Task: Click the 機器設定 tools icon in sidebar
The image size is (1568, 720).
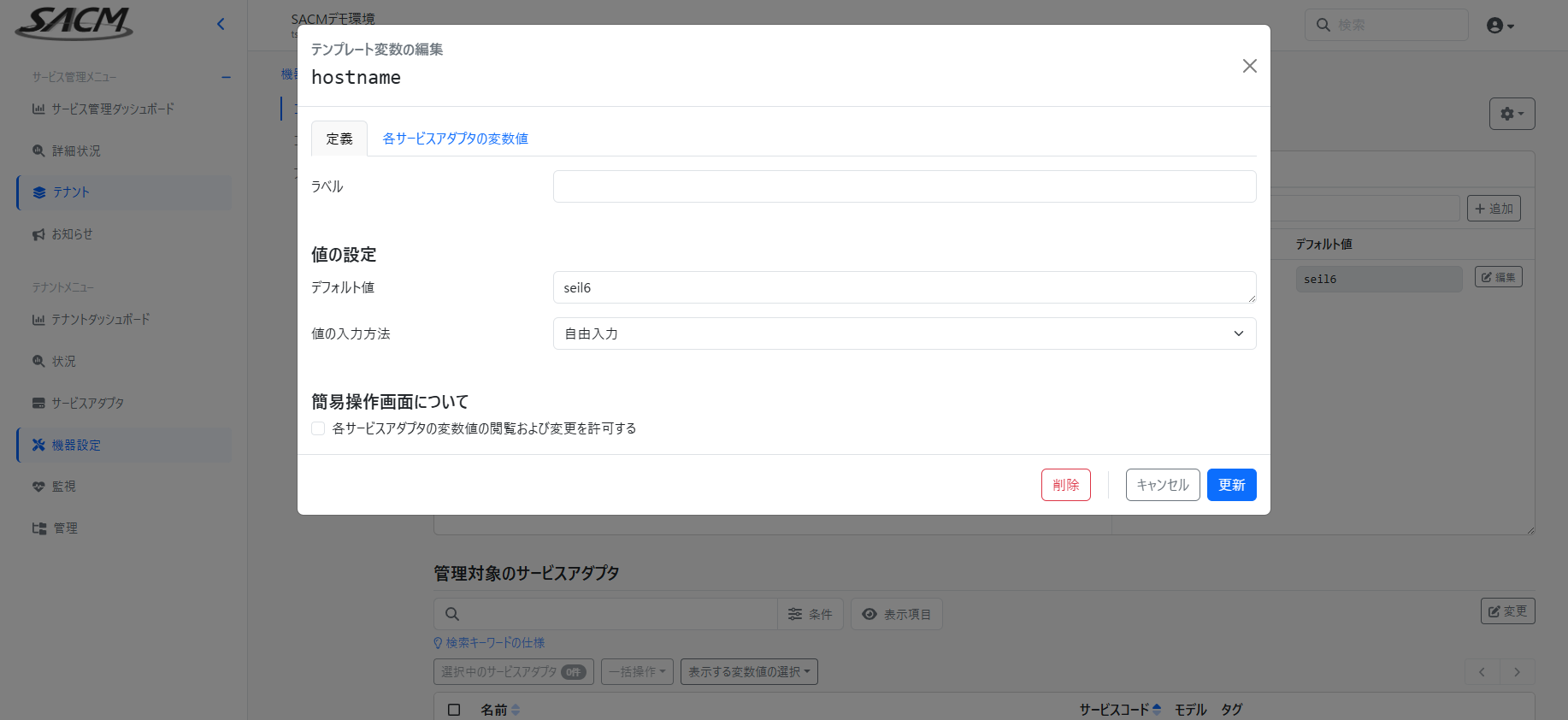Action: [x=38, y=445]
